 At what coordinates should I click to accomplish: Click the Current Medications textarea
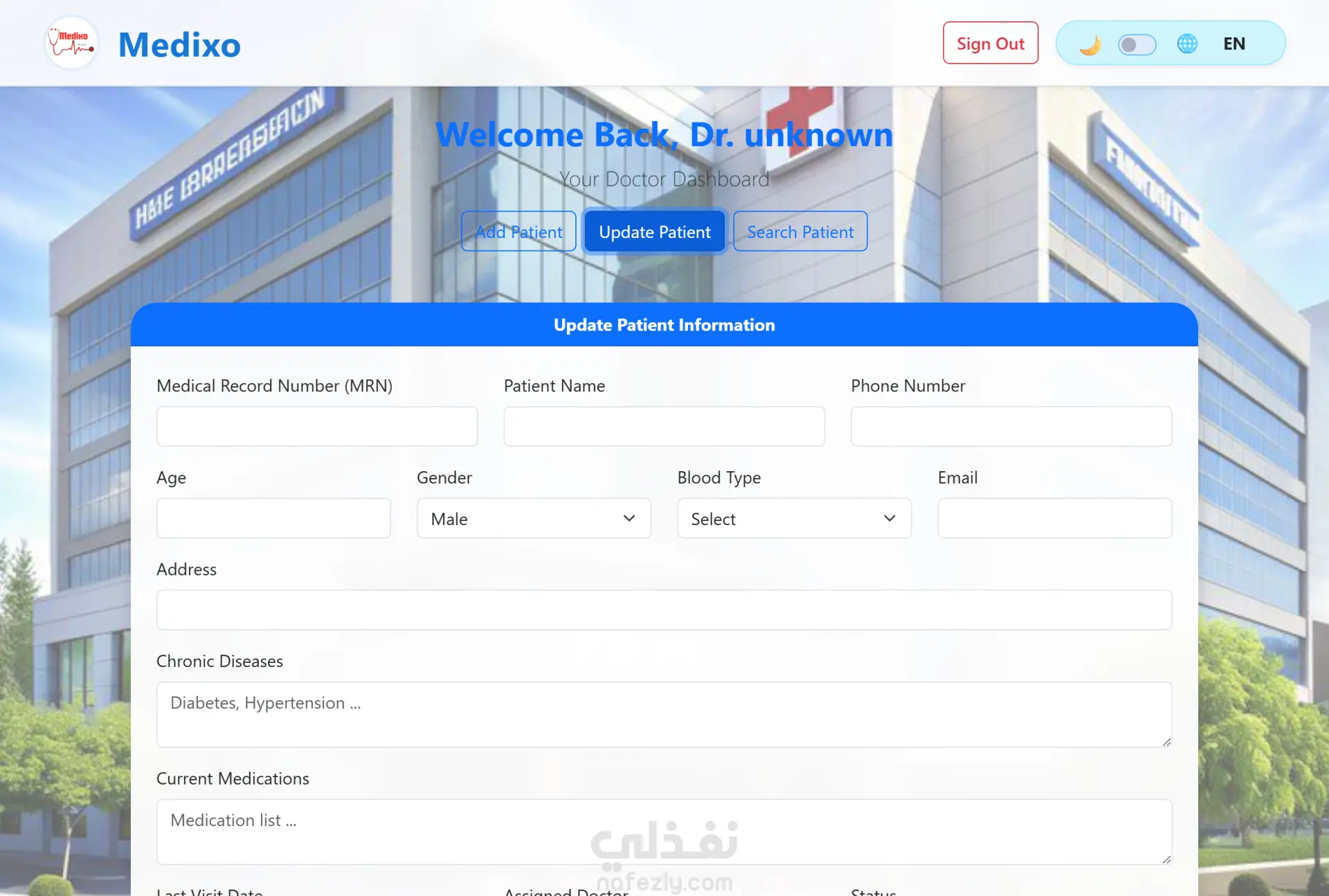tap(664, 832)
